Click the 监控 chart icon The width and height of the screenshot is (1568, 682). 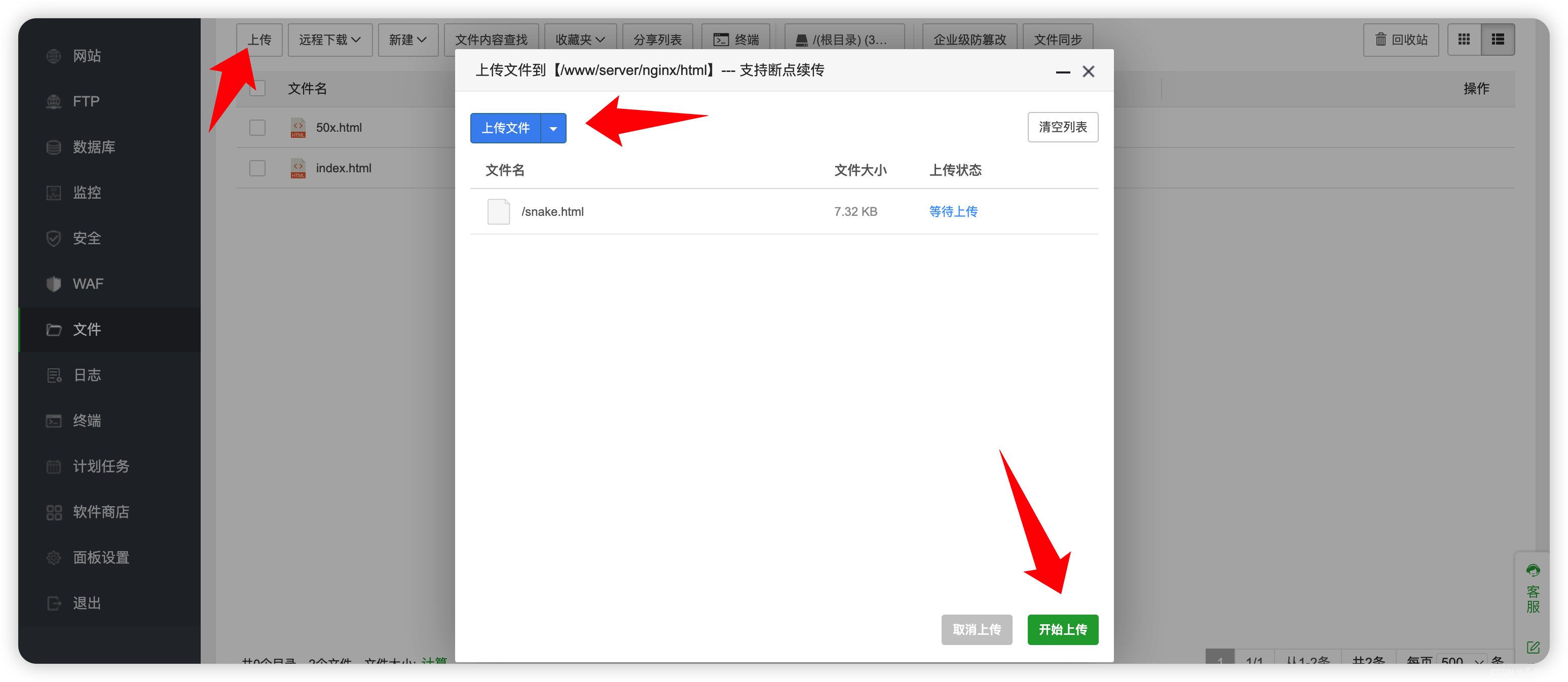(54, 193)
